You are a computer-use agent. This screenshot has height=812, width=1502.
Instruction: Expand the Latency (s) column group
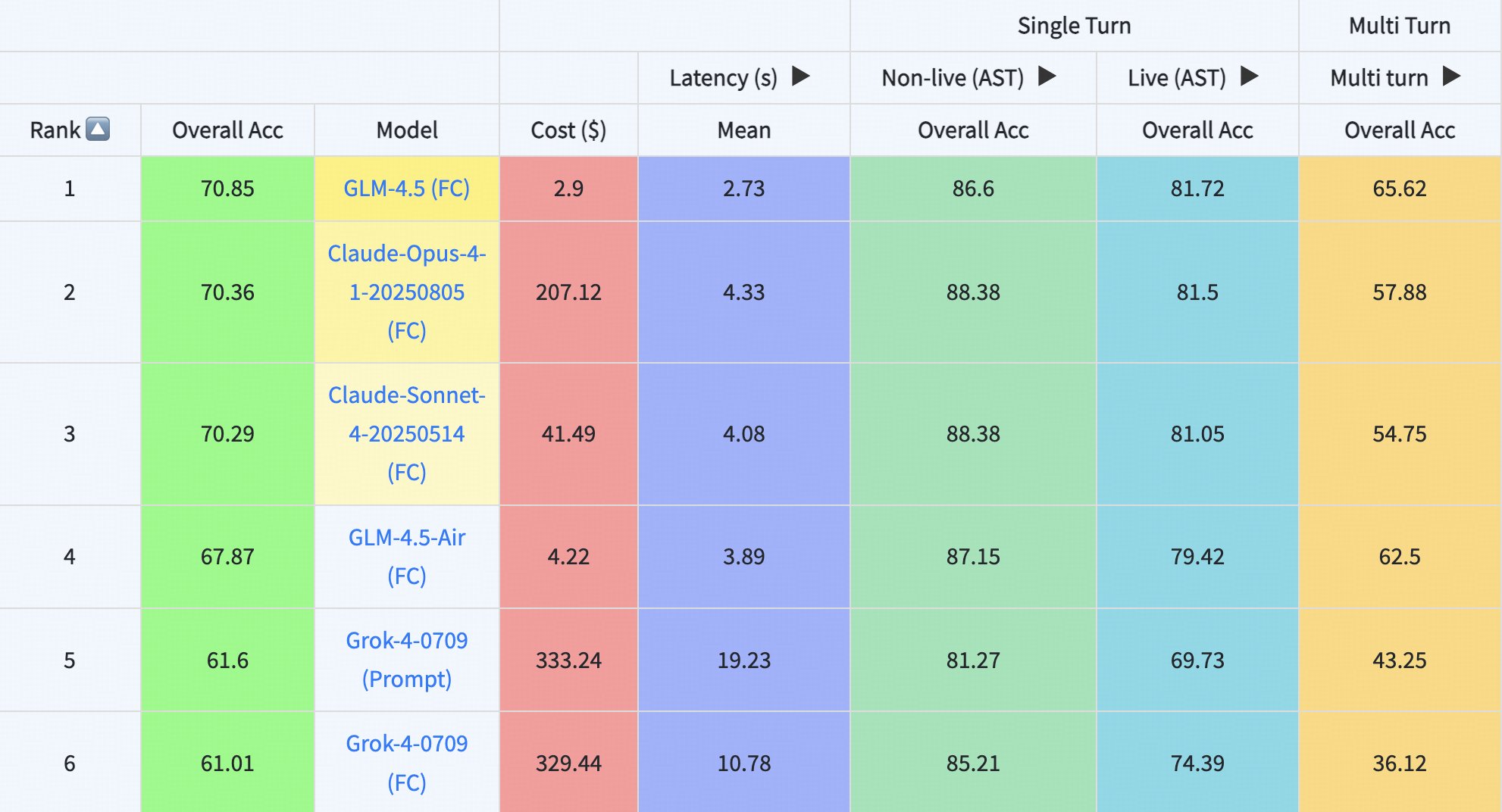801,77
